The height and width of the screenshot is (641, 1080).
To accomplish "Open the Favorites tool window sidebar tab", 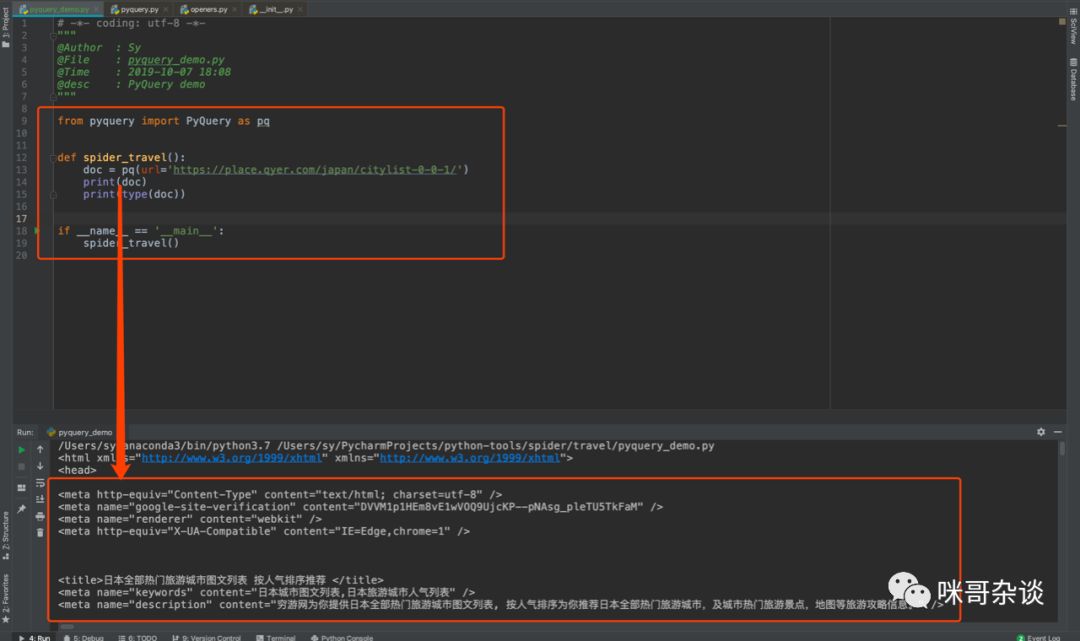I will pyautogui.click(x=6, y=598).
